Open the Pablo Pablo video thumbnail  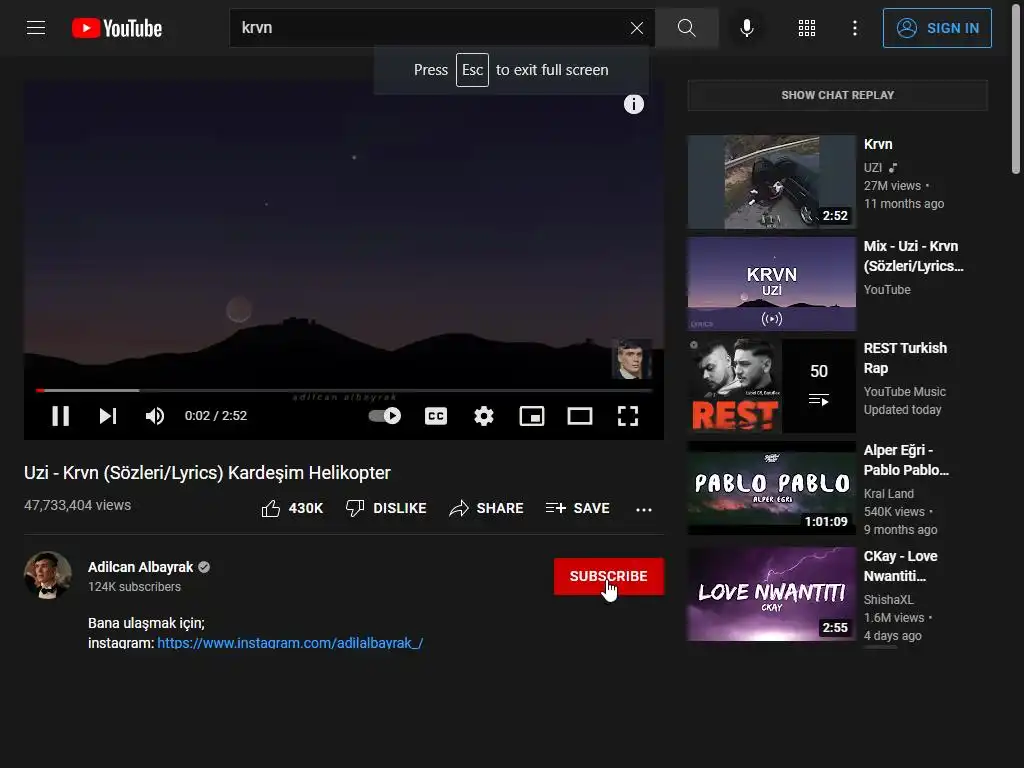771,488
